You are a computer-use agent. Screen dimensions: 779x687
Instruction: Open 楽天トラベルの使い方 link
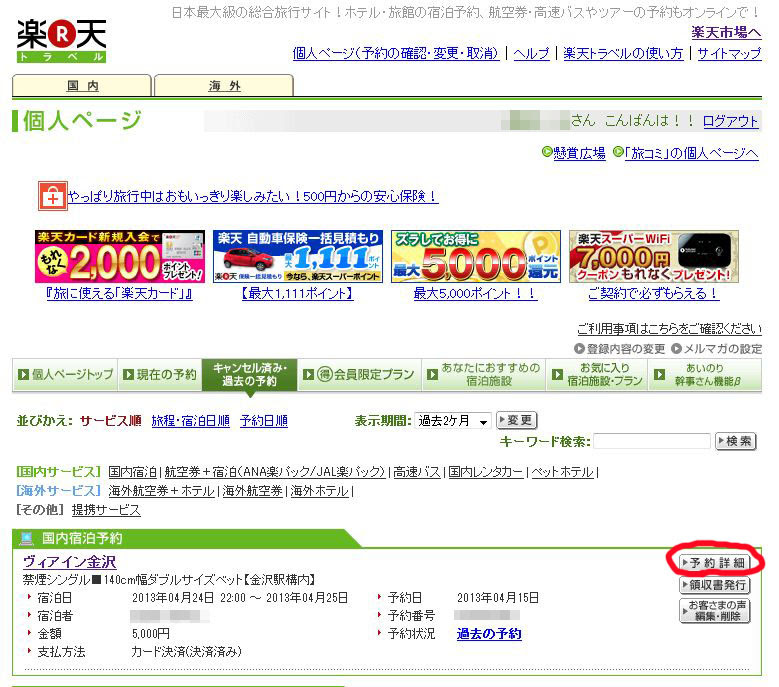tap(623, 53)
